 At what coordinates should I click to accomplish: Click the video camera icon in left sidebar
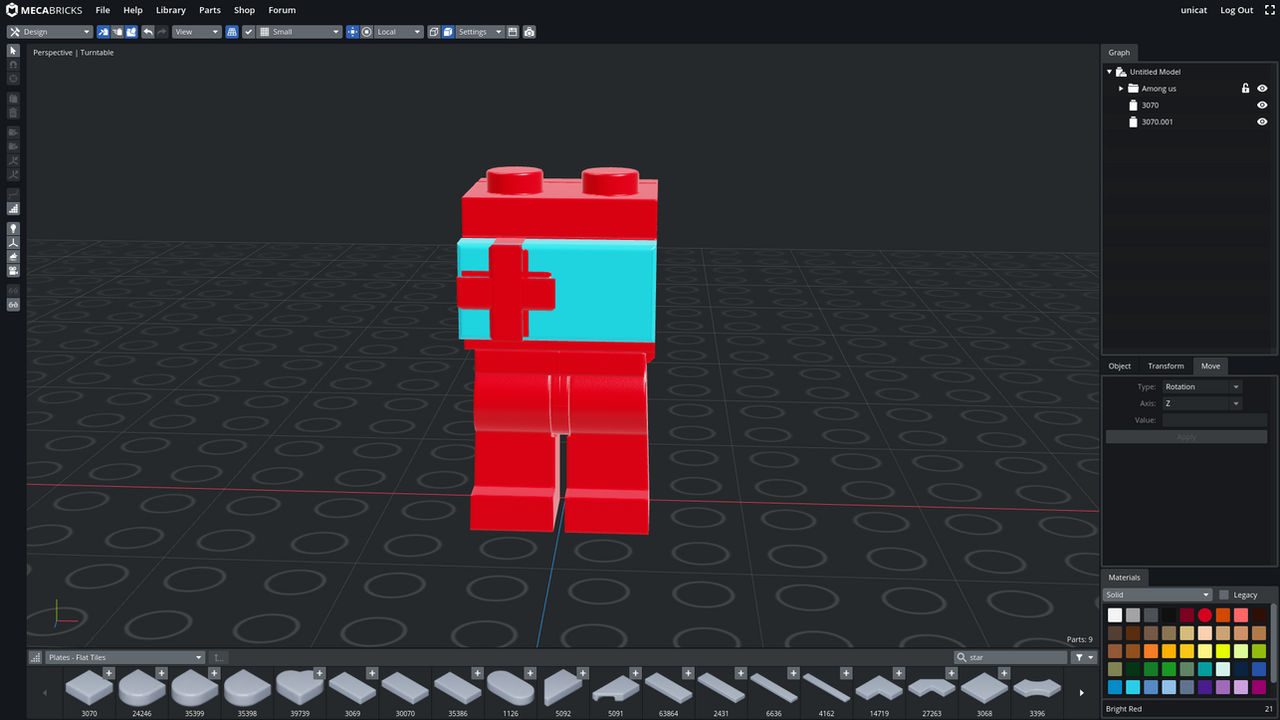[x=13, y=271]
